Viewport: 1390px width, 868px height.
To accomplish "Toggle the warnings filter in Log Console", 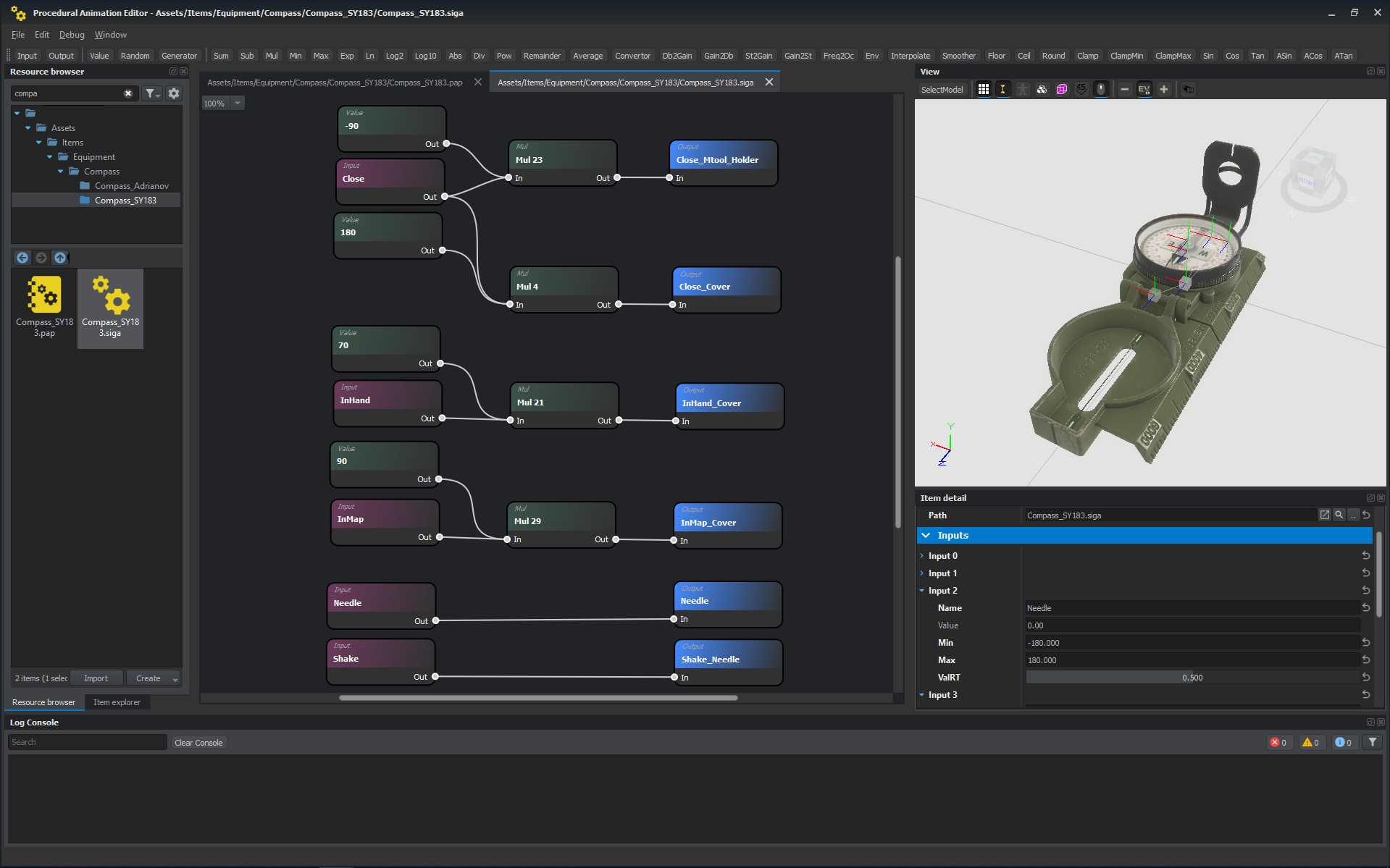I will pos(1311,742).
